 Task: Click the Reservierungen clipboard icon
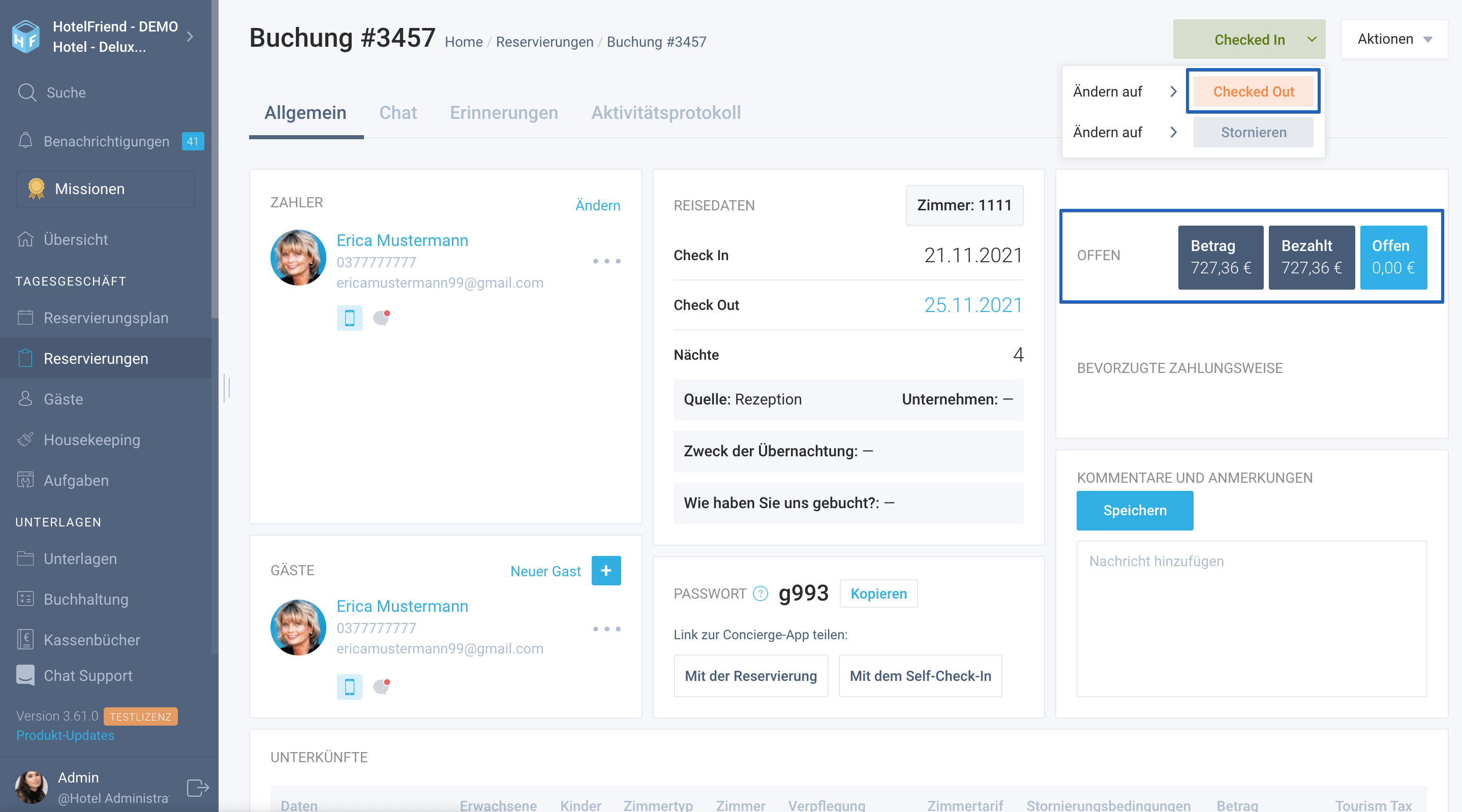click(x=25, y=358)
